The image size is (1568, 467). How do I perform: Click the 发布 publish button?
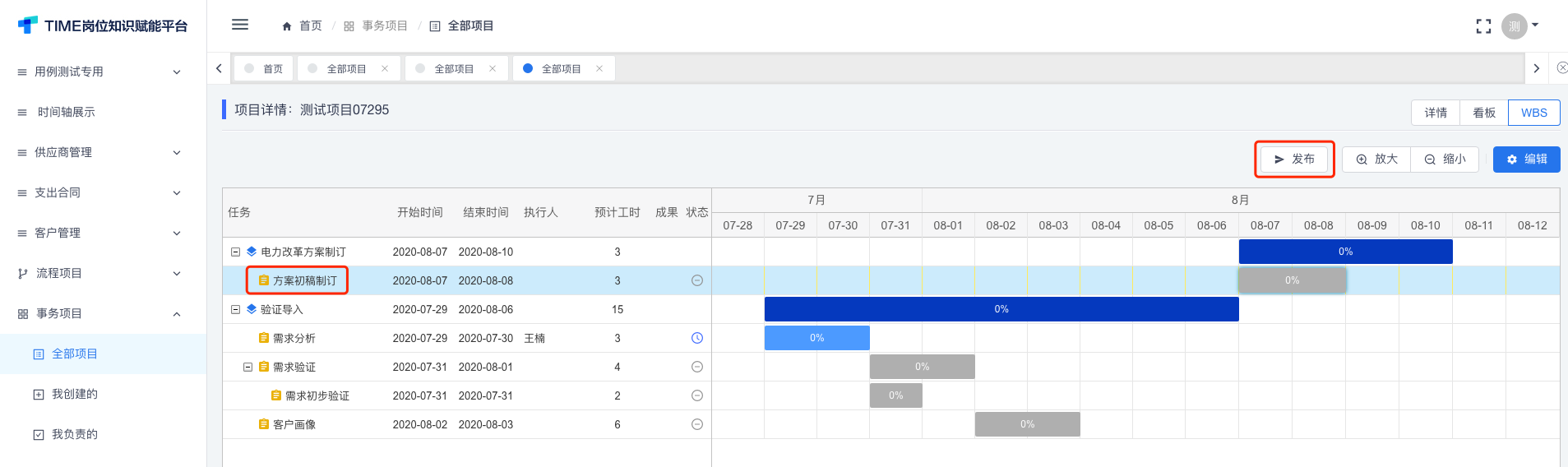pos(1294,159)
